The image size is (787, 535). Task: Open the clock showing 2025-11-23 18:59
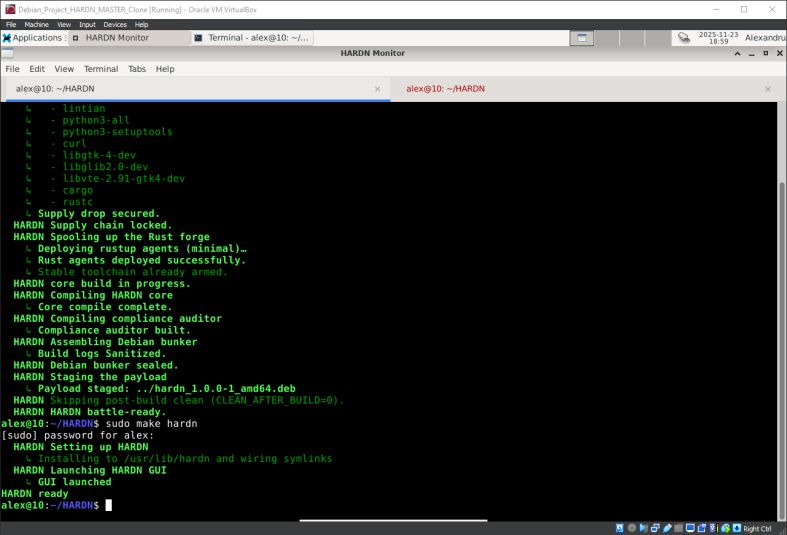point(718,38)
